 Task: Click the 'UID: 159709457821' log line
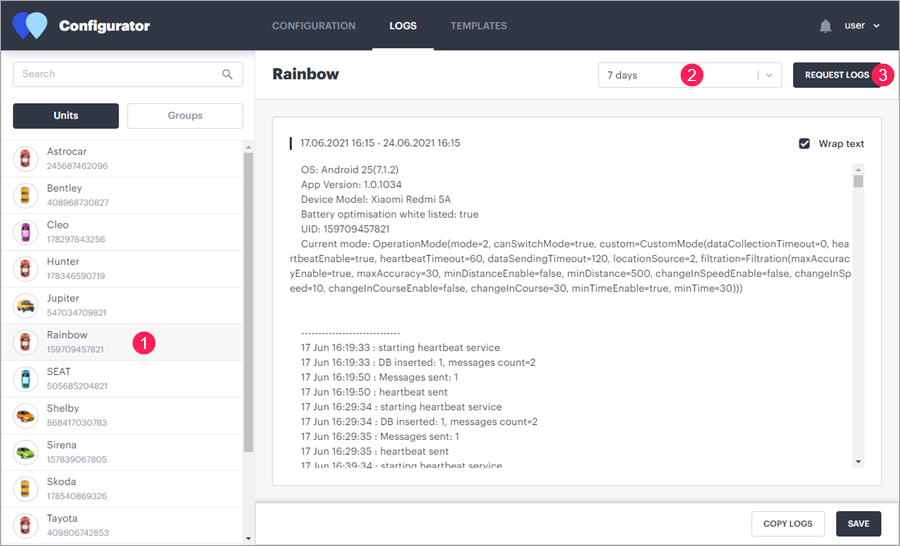click(x=345, y=229)
